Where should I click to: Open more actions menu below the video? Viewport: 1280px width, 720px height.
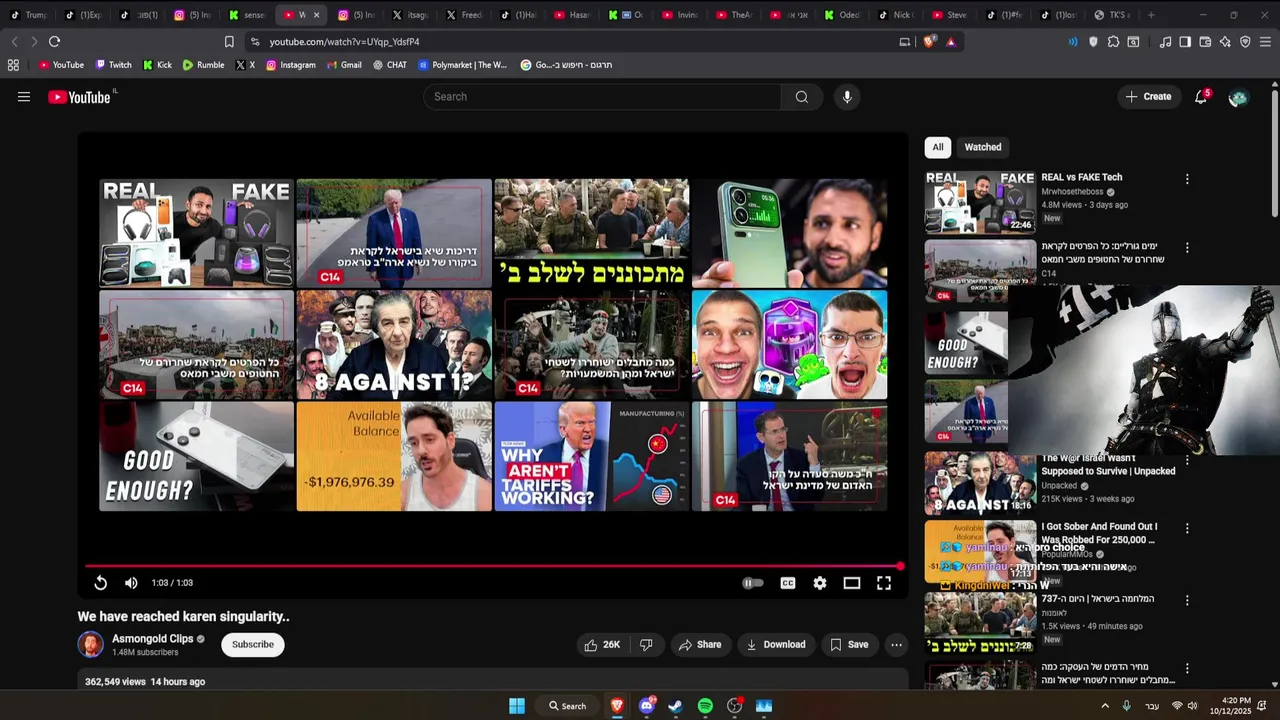[x=896, y=645]
